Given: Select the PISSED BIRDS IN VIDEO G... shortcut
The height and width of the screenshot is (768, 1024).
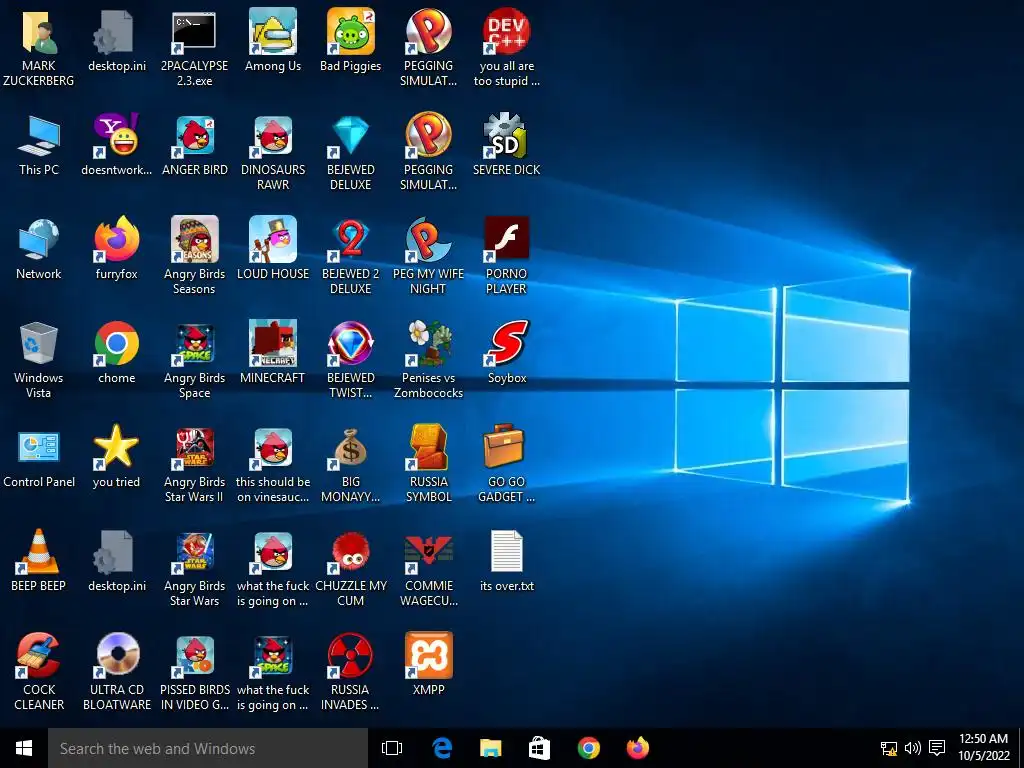Looking at the screenshot, I should point(194,655).
